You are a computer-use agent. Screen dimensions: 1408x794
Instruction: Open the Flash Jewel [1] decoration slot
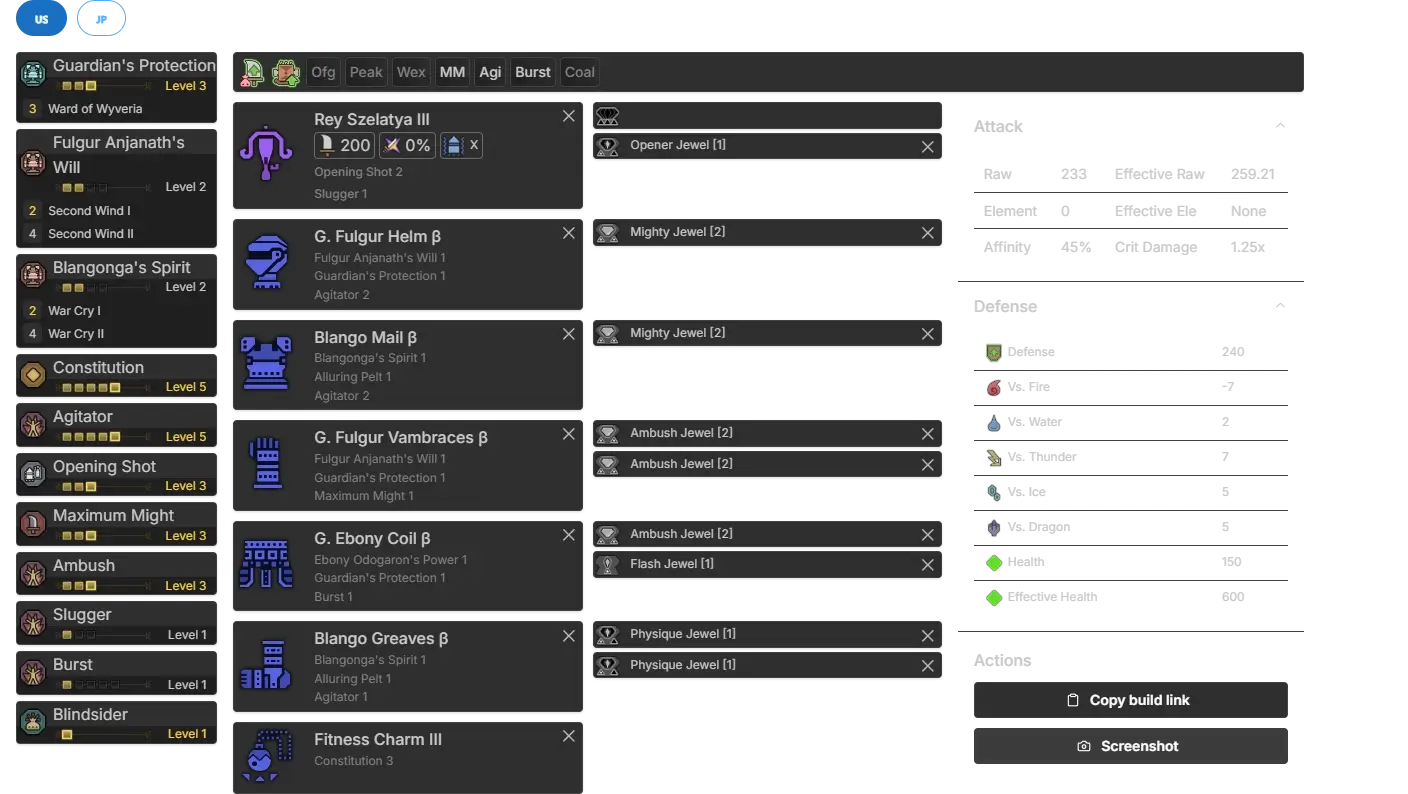[766, 565]
